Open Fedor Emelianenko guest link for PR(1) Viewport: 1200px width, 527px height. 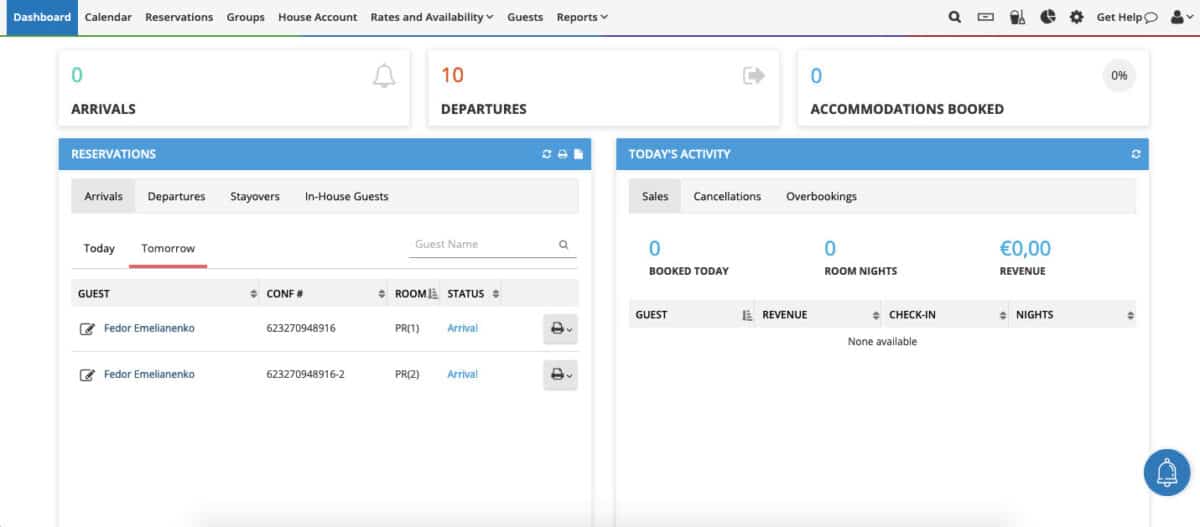click(x=149, y=328)
